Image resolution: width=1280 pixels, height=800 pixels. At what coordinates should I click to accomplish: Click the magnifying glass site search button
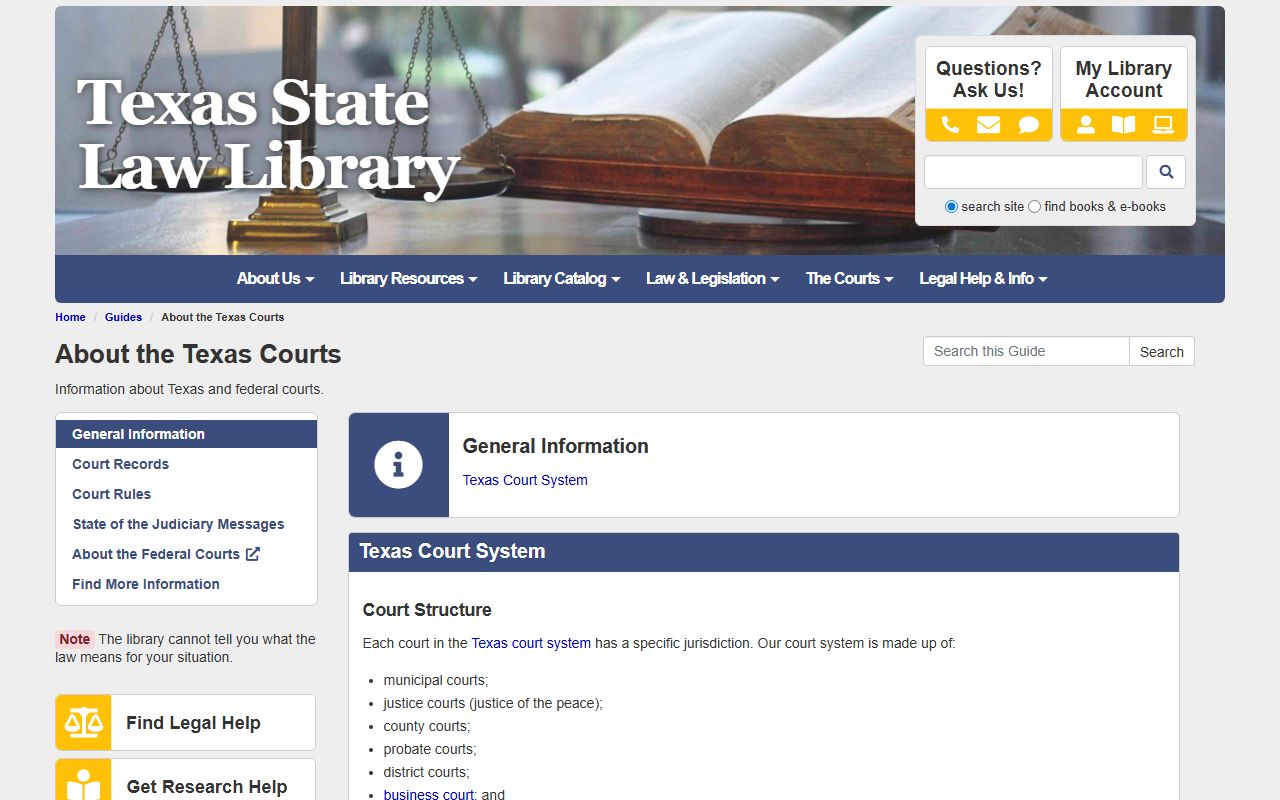(1166, 172)
